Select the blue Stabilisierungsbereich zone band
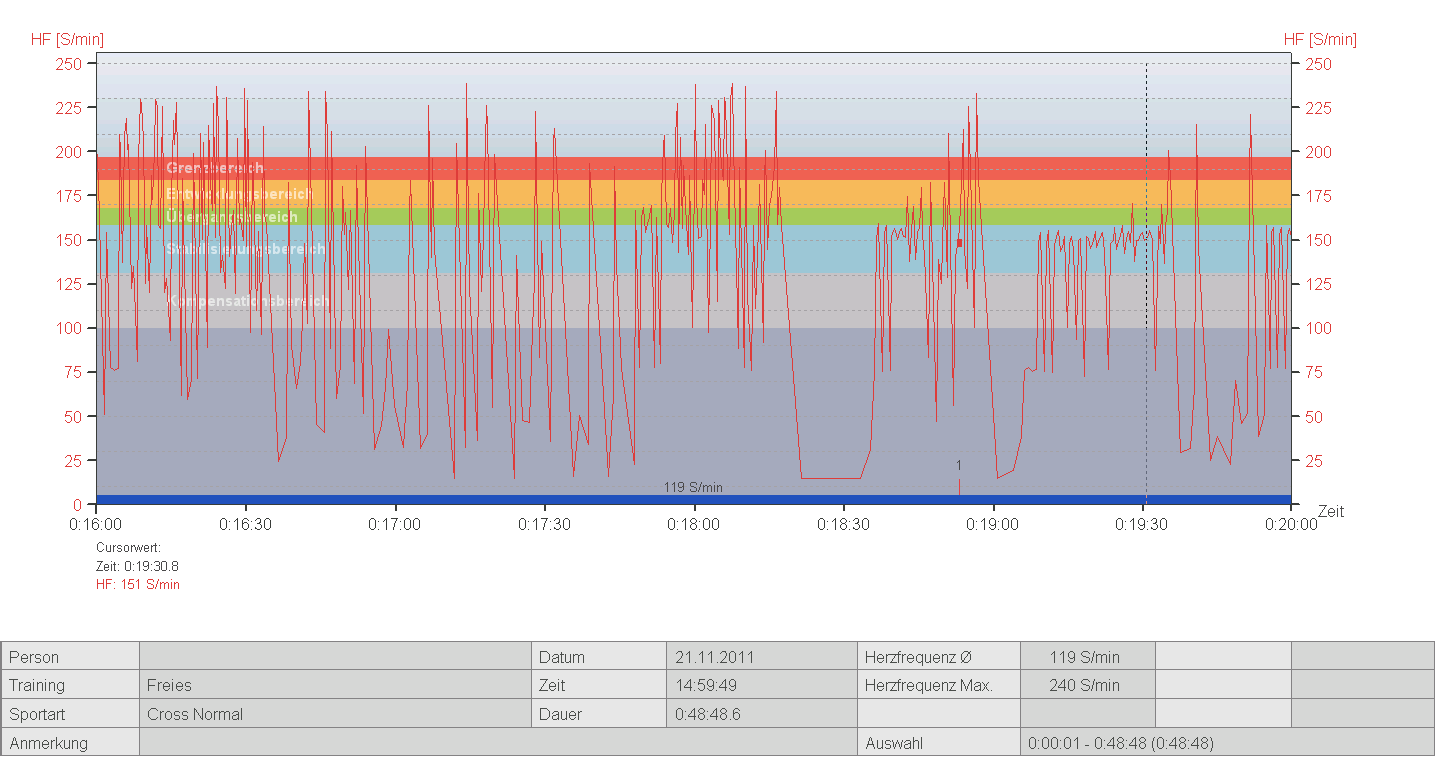Screen dimensions: 1435x760 (x=245, y=248)
